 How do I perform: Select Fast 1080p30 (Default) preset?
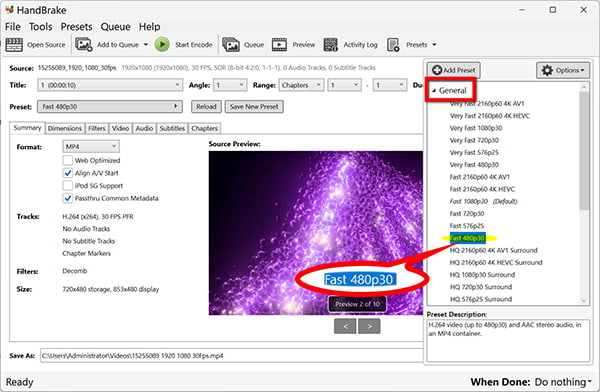point(483,201)
